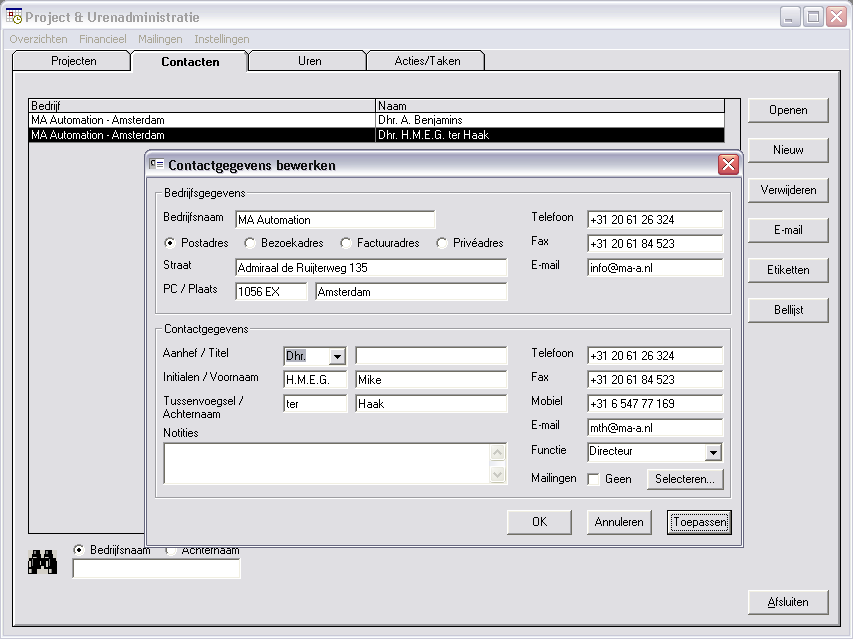Screen dimensions: 853x639
Task: Create a contact with Nieuw button
Action: [788, 150]
